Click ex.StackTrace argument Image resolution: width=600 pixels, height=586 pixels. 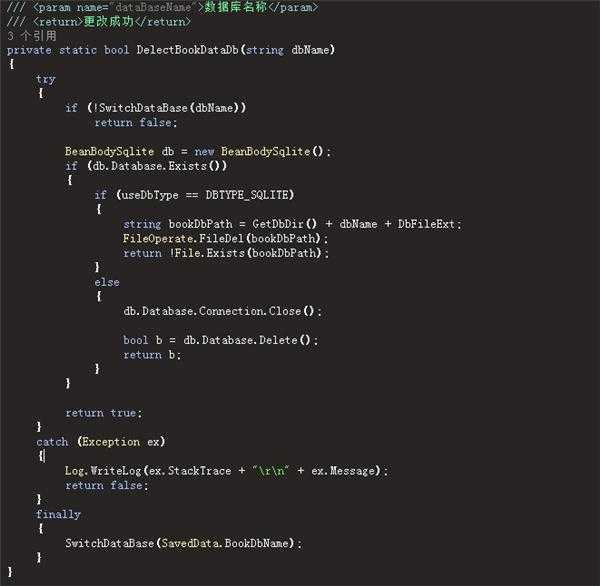[x=190, y=471]
